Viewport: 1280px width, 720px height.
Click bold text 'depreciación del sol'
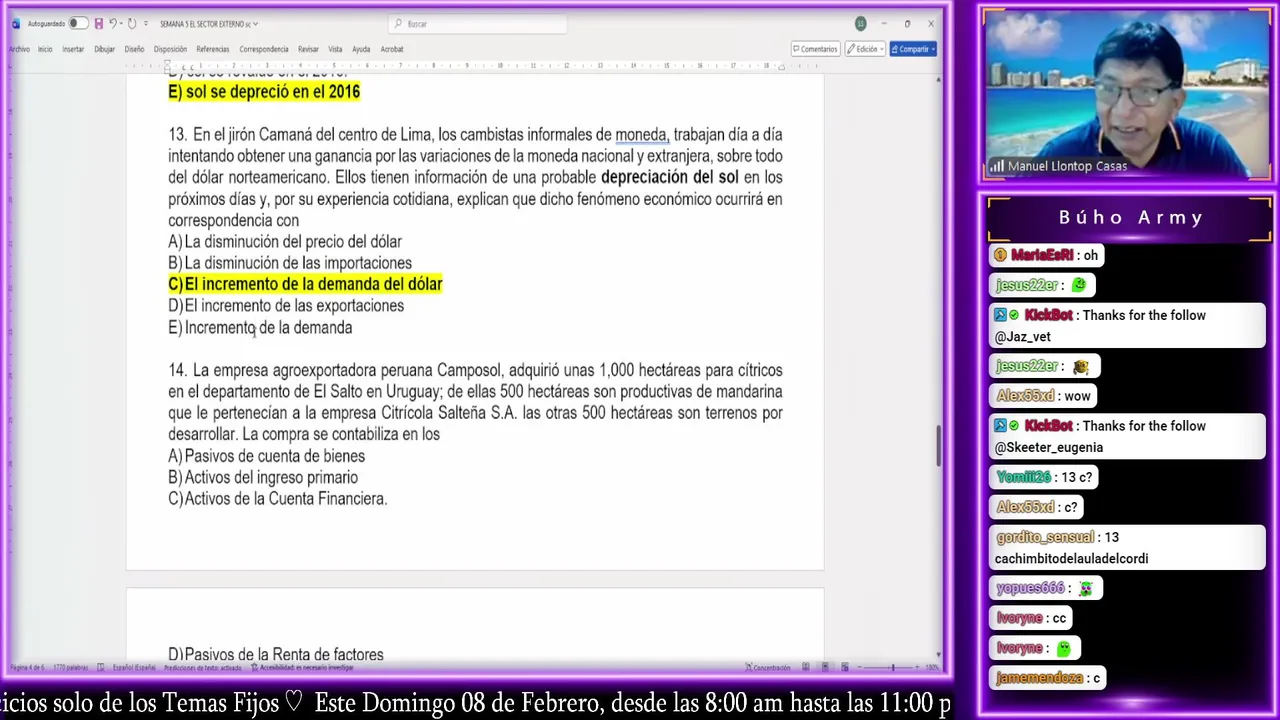tap(669, 178)
